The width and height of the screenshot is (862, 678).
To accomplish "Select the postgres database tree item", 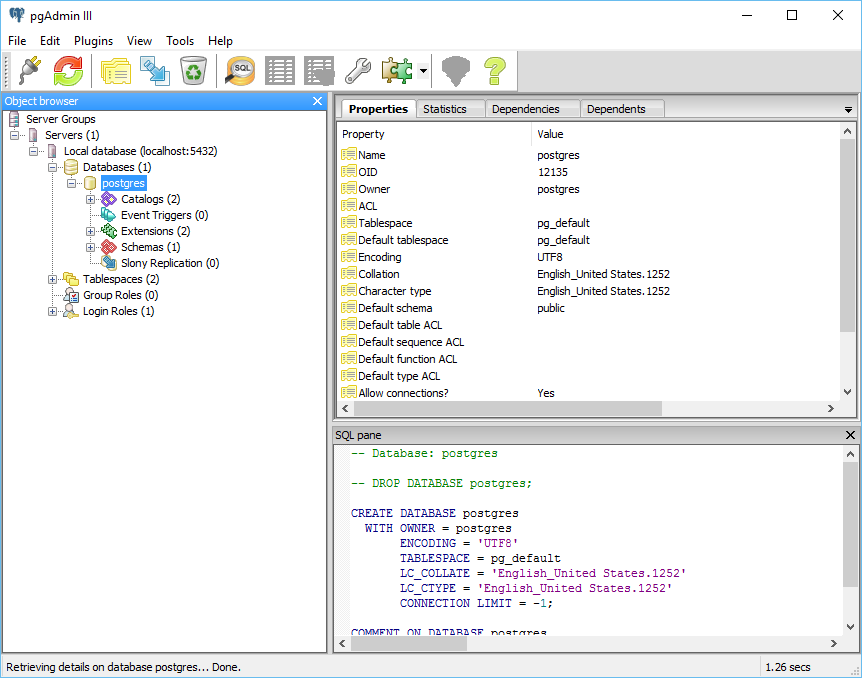I will (x=123, y=183).
